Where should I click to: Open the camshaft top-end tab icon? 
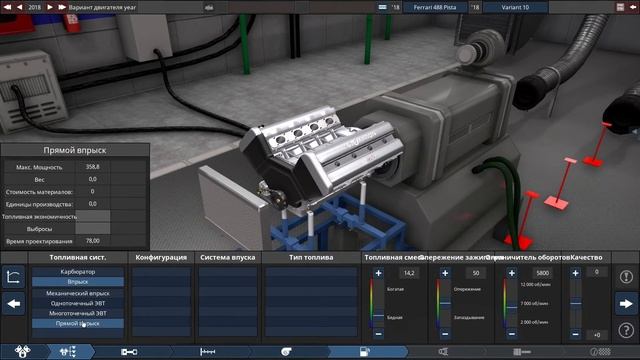pos(207,351)
